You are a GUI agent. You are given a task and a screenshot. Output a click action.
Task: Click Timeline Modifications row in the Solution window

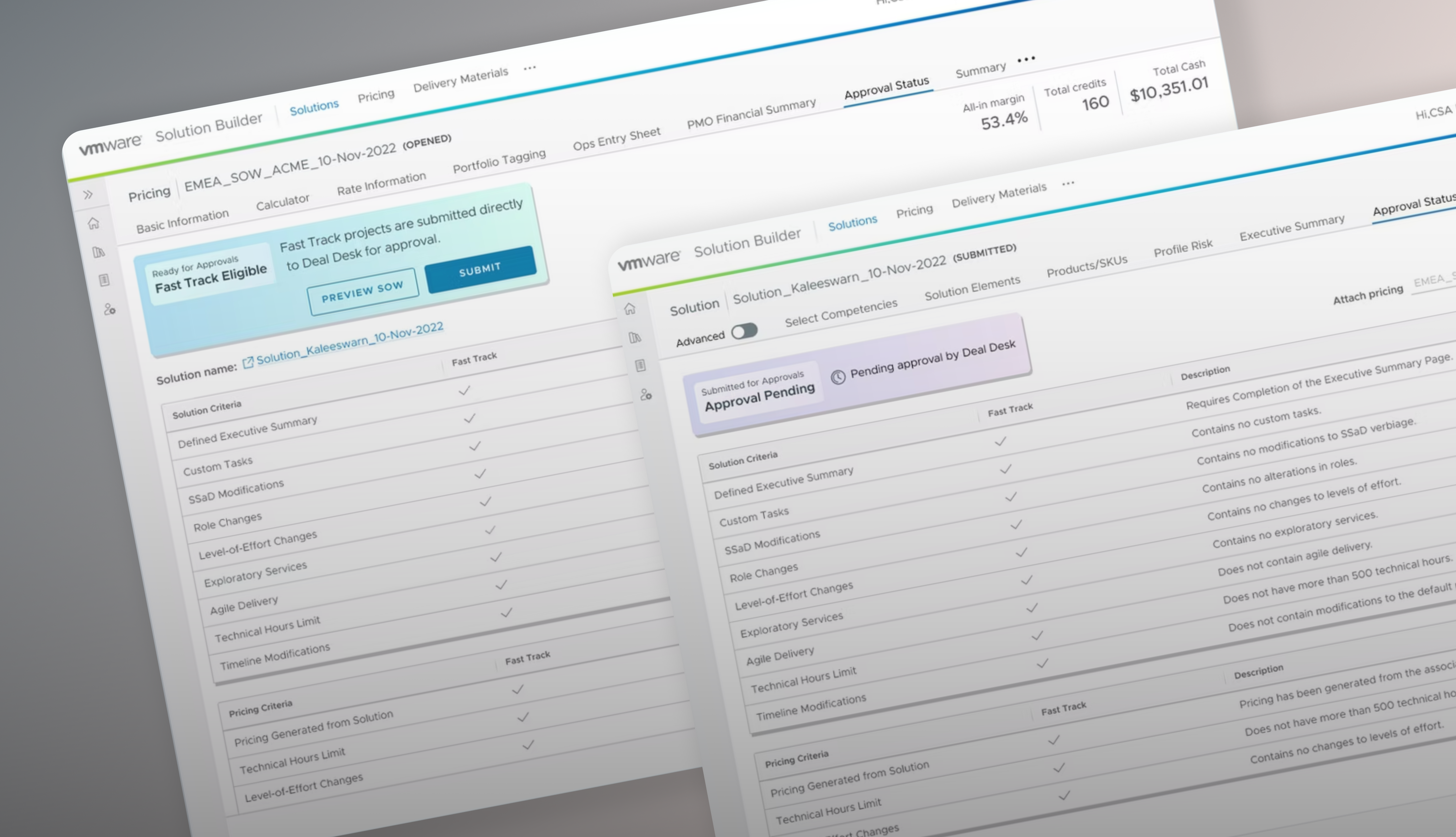(811, 707)
